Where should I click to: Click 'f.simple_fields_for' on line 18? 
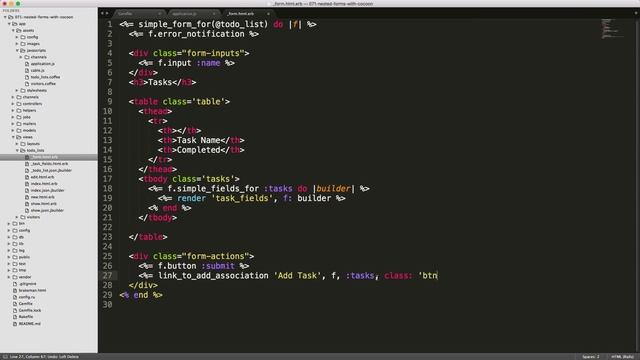(x=213, y=189)
